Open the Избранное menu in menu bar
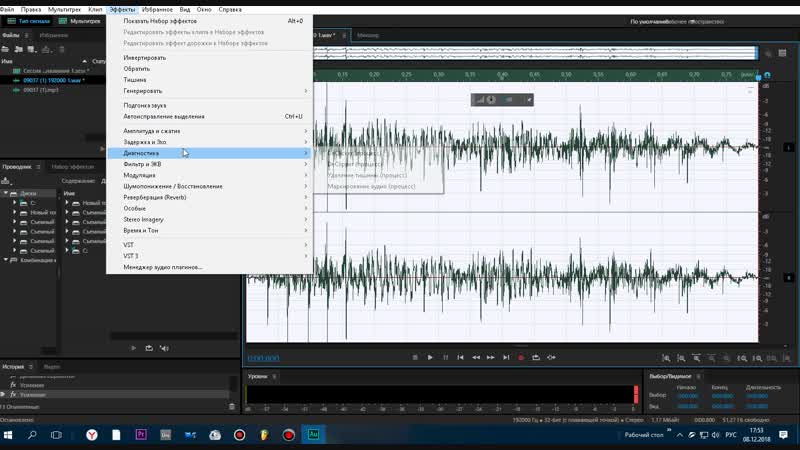800x450 pixels. [157, 9]
